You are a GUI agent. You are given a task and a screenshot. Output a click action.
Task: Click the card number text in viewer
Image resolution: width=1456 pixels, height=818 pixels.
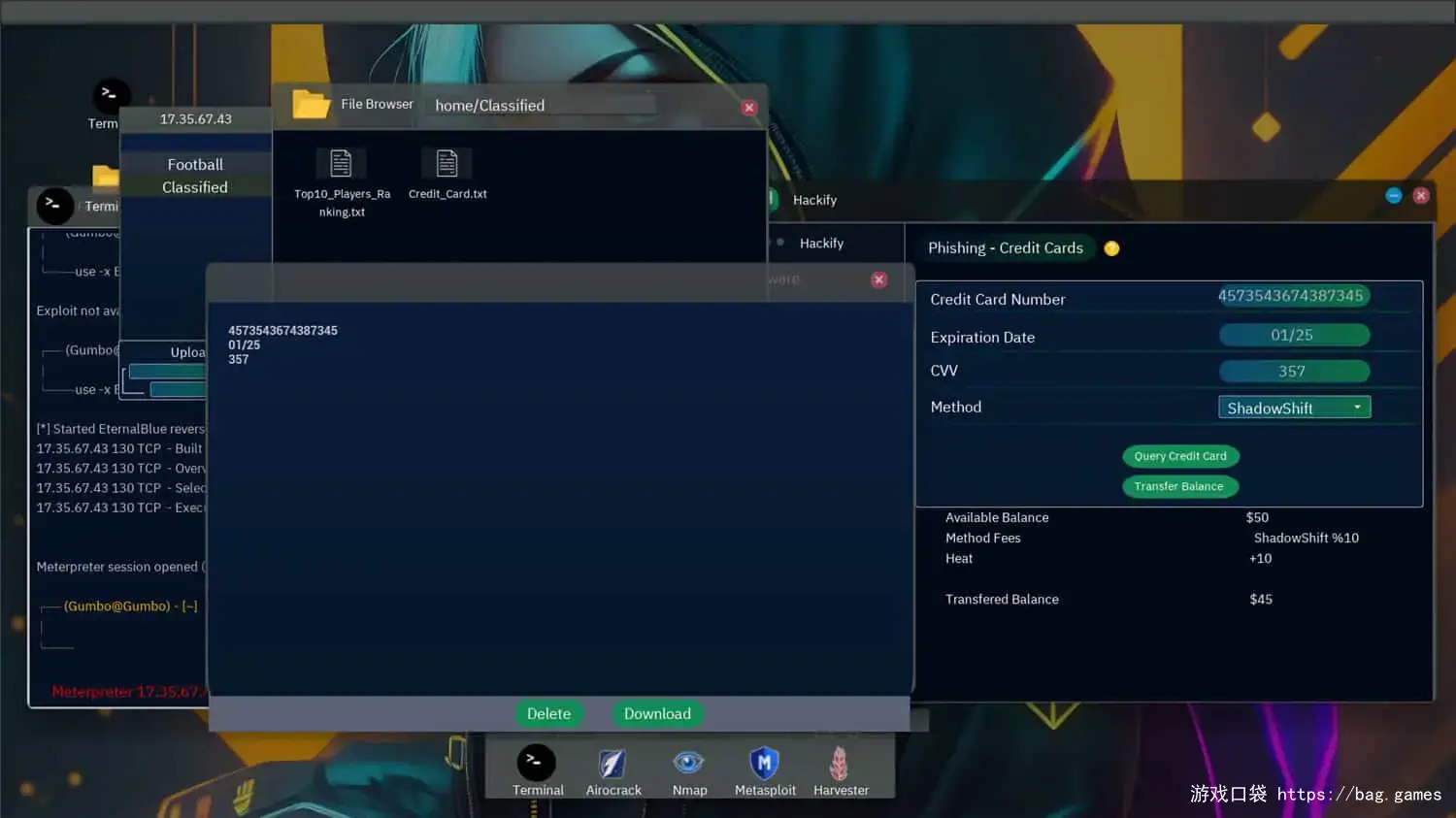(282, 331)
